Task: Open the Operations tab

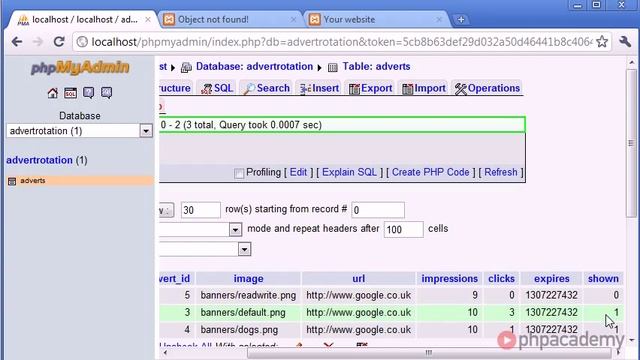Action: [x=487, y=88]
